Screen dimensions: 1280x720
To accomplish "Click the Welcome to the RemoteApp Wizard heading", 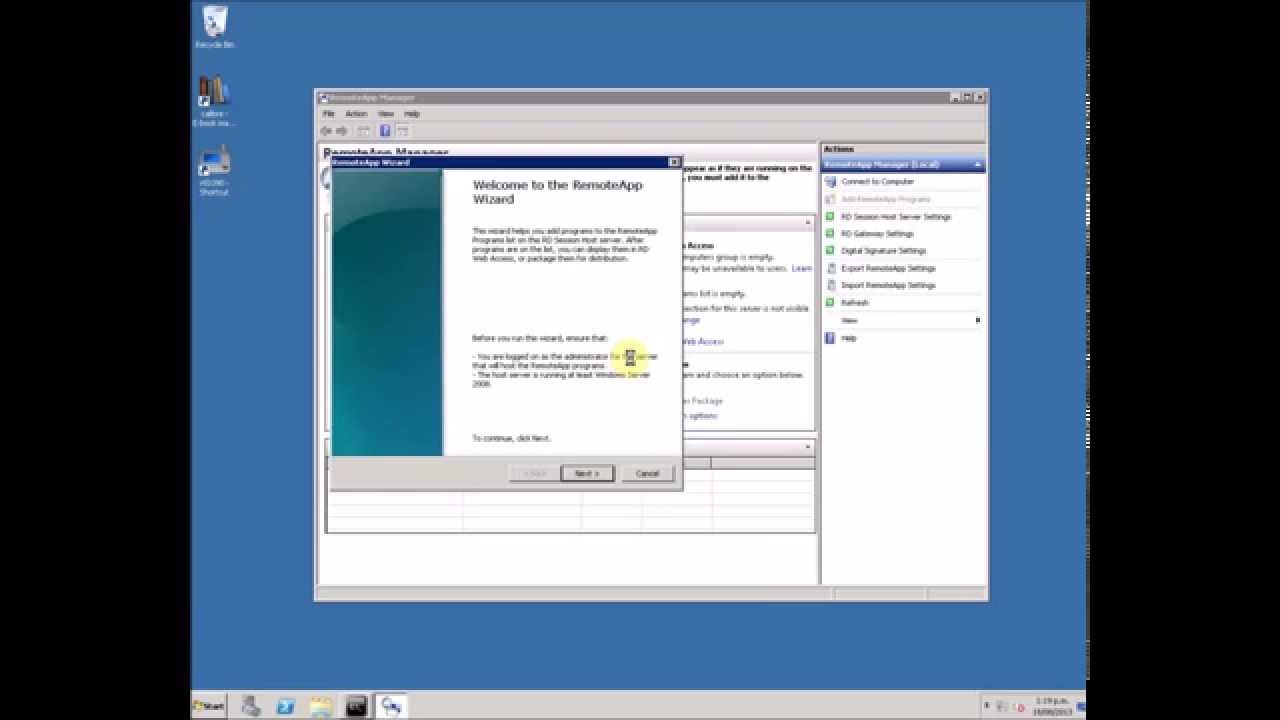I will (x=557, y=192).
